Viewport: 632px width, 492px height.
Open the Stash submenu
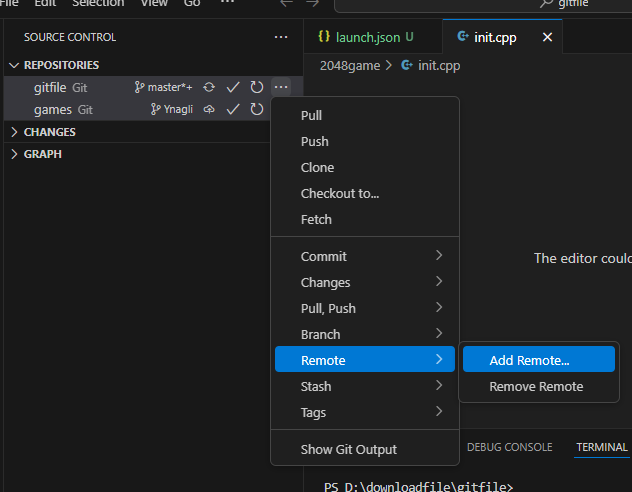click(x=365, y=386)
